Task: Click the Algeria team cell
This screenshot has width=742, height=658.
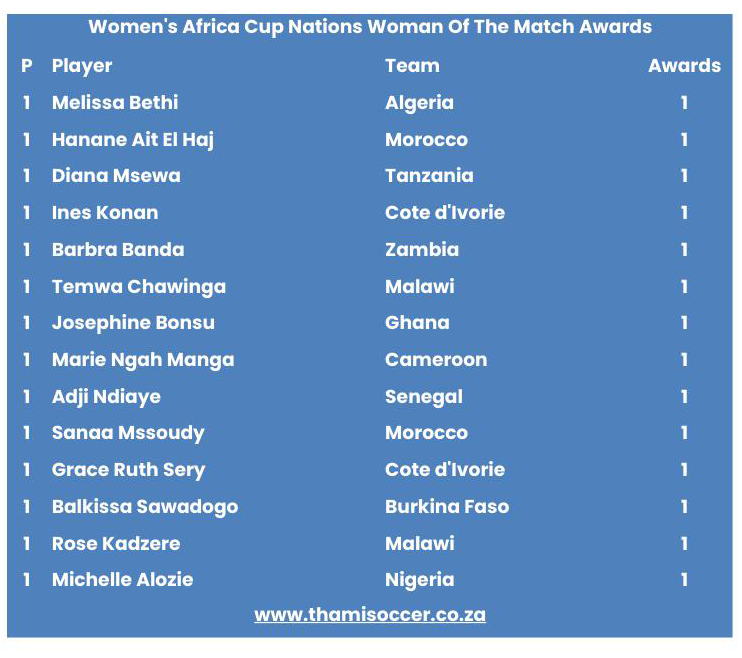Action: [419, 103]
